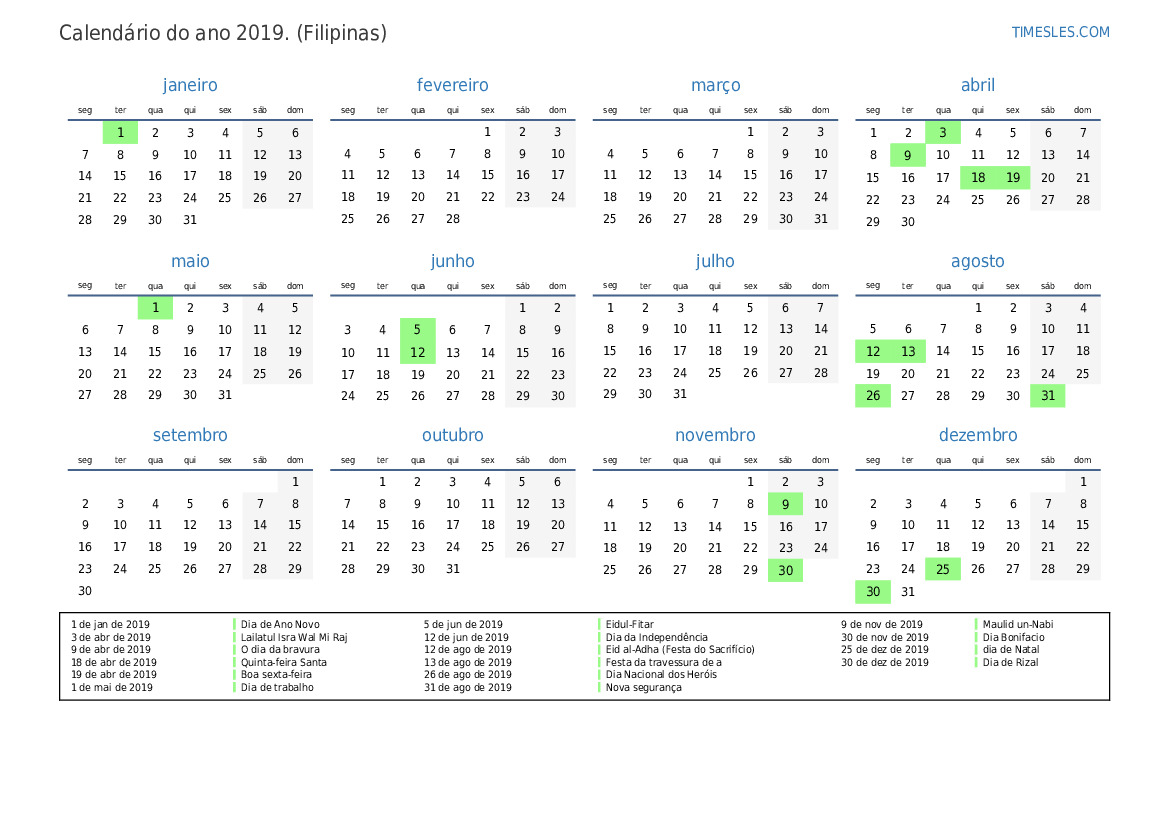
Task: Select day 28 in fevereiro
Action: click(452, 219)
